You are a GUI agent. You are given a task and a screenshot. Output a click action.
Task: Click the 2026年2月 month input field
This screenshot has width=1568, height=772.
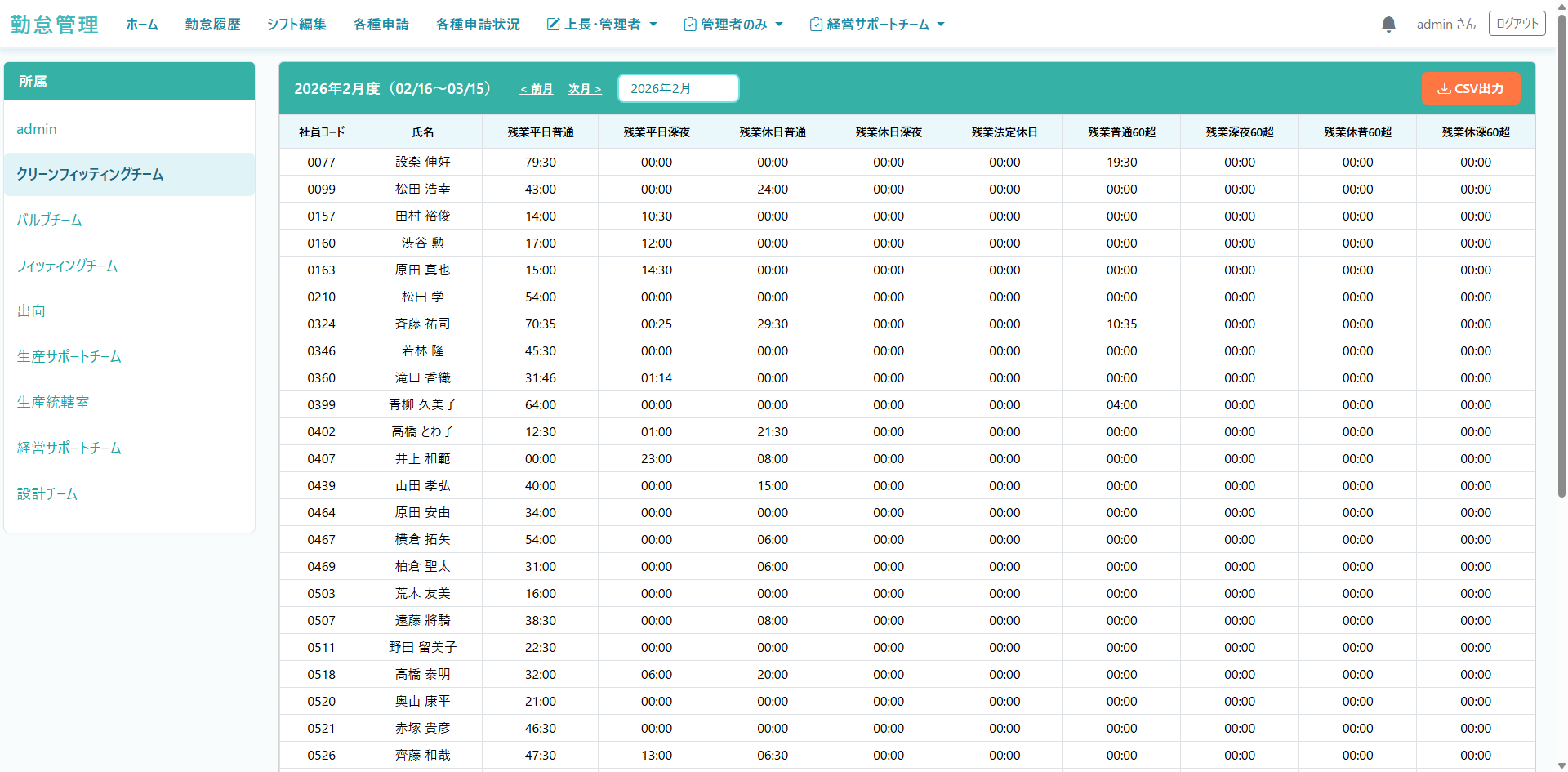679,88
